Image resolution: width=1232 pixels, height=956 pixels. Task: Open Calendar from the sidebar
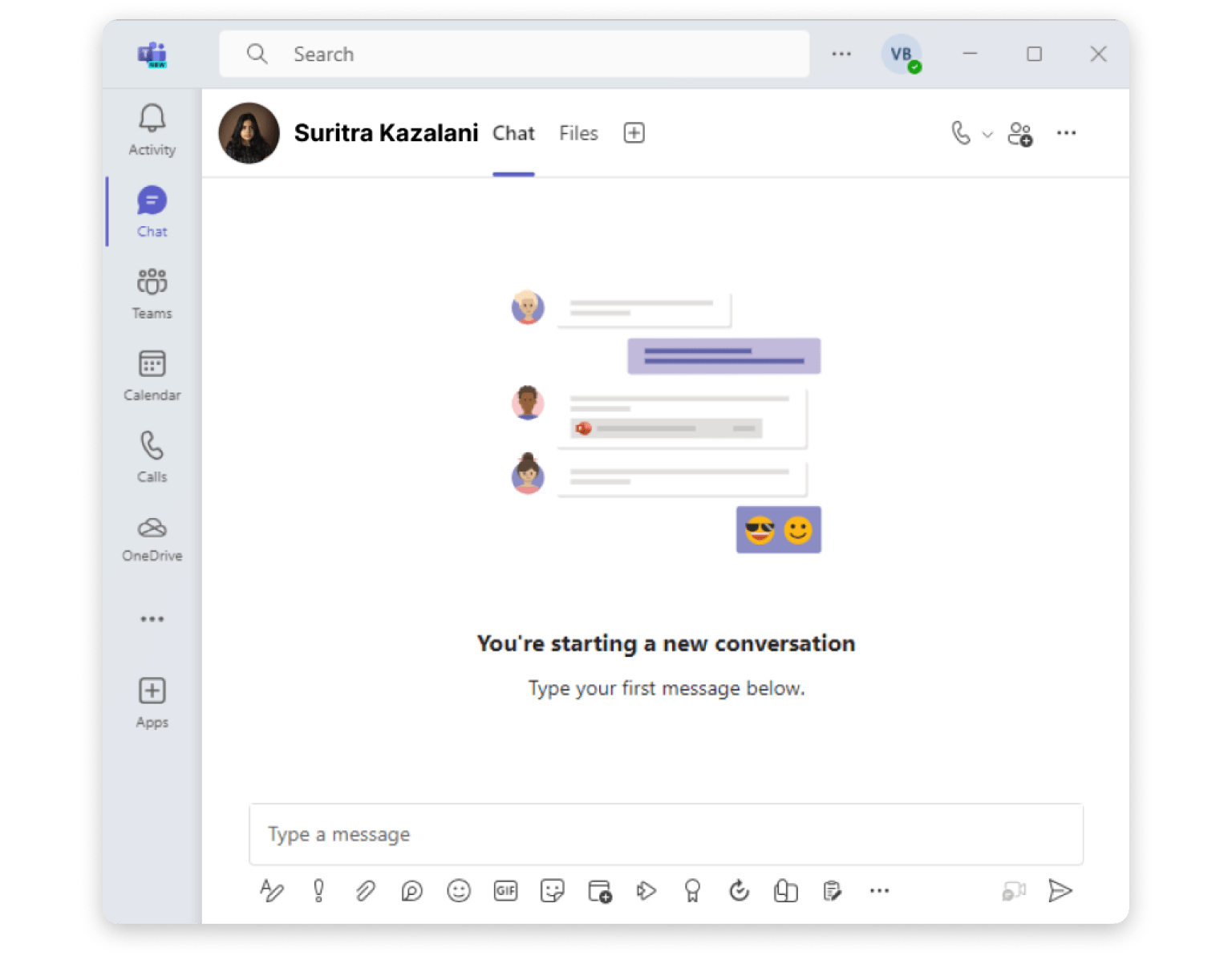pos(152,375)
